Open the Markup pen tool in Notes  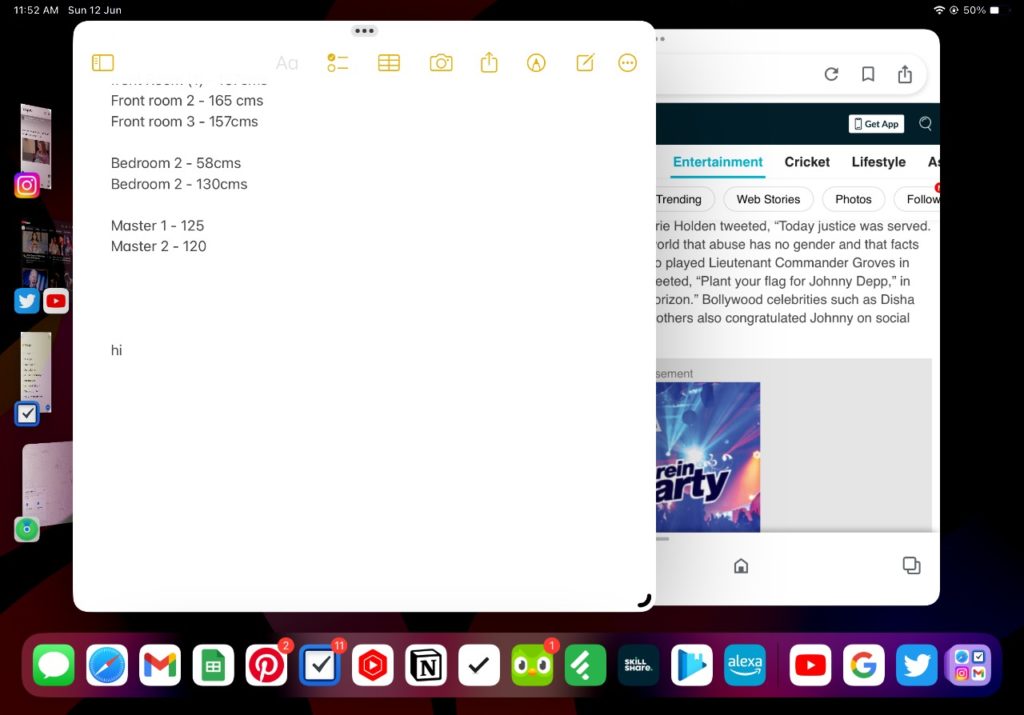[x=536, y=63]
